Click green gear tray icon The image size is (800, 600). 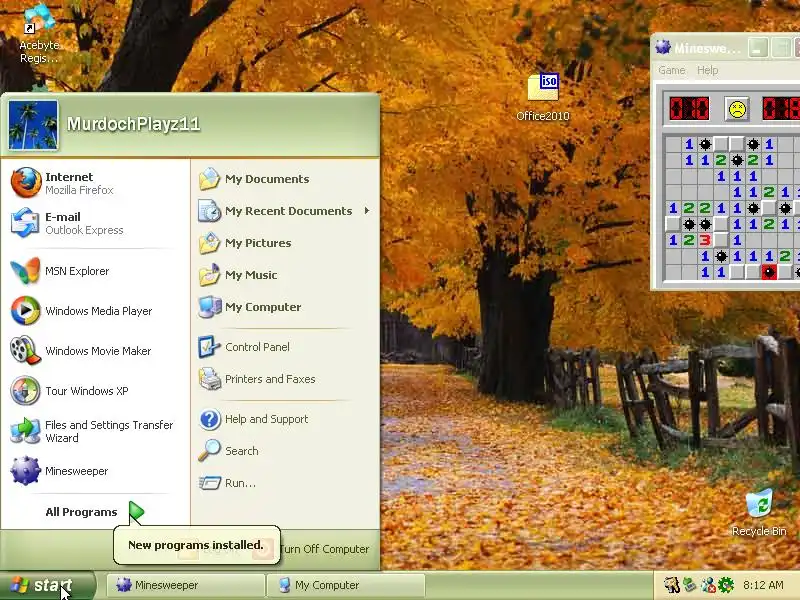coord(726,585)
